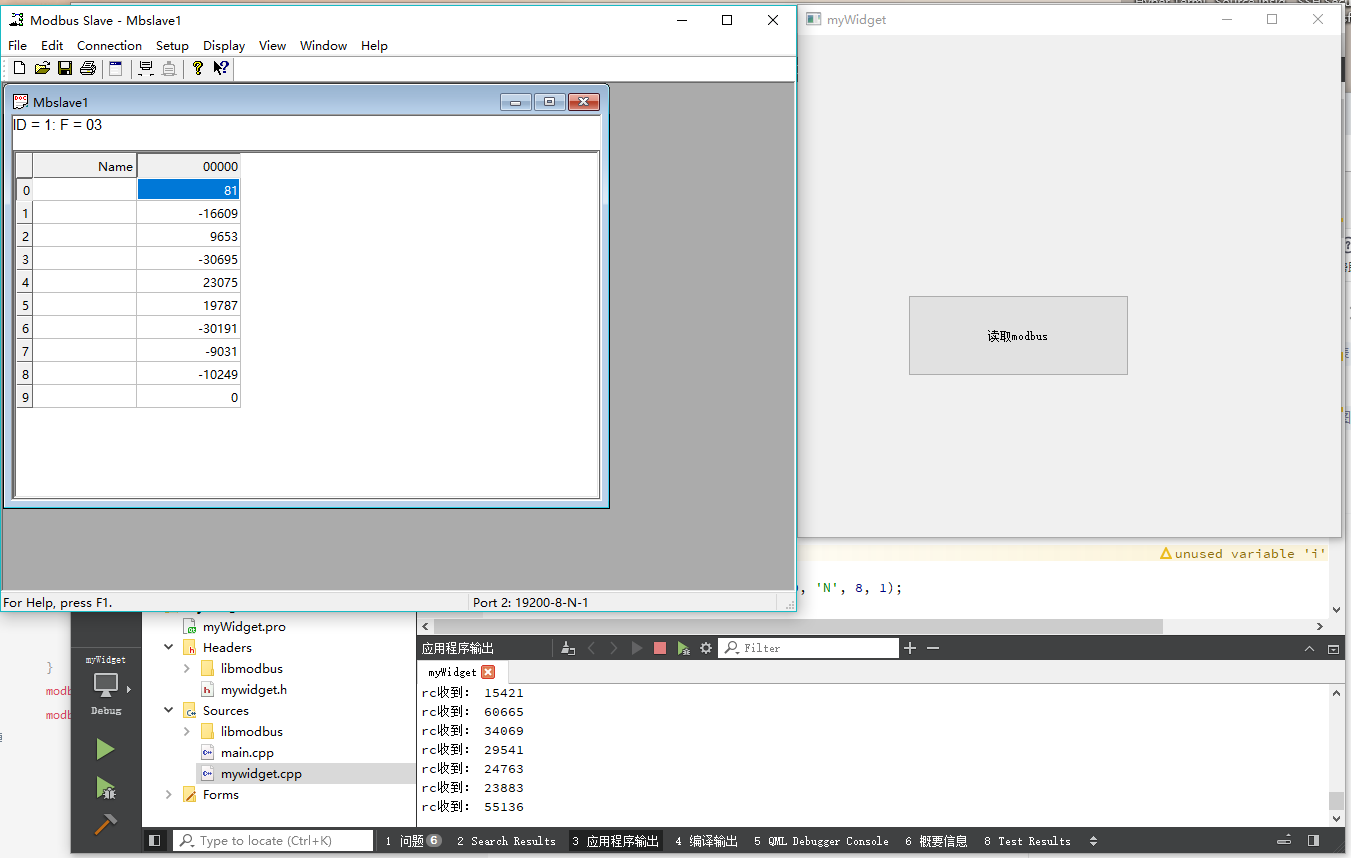The image size is (1351, 858).
Task: Click the context help arrow-question icon
Action: (221, 68)
